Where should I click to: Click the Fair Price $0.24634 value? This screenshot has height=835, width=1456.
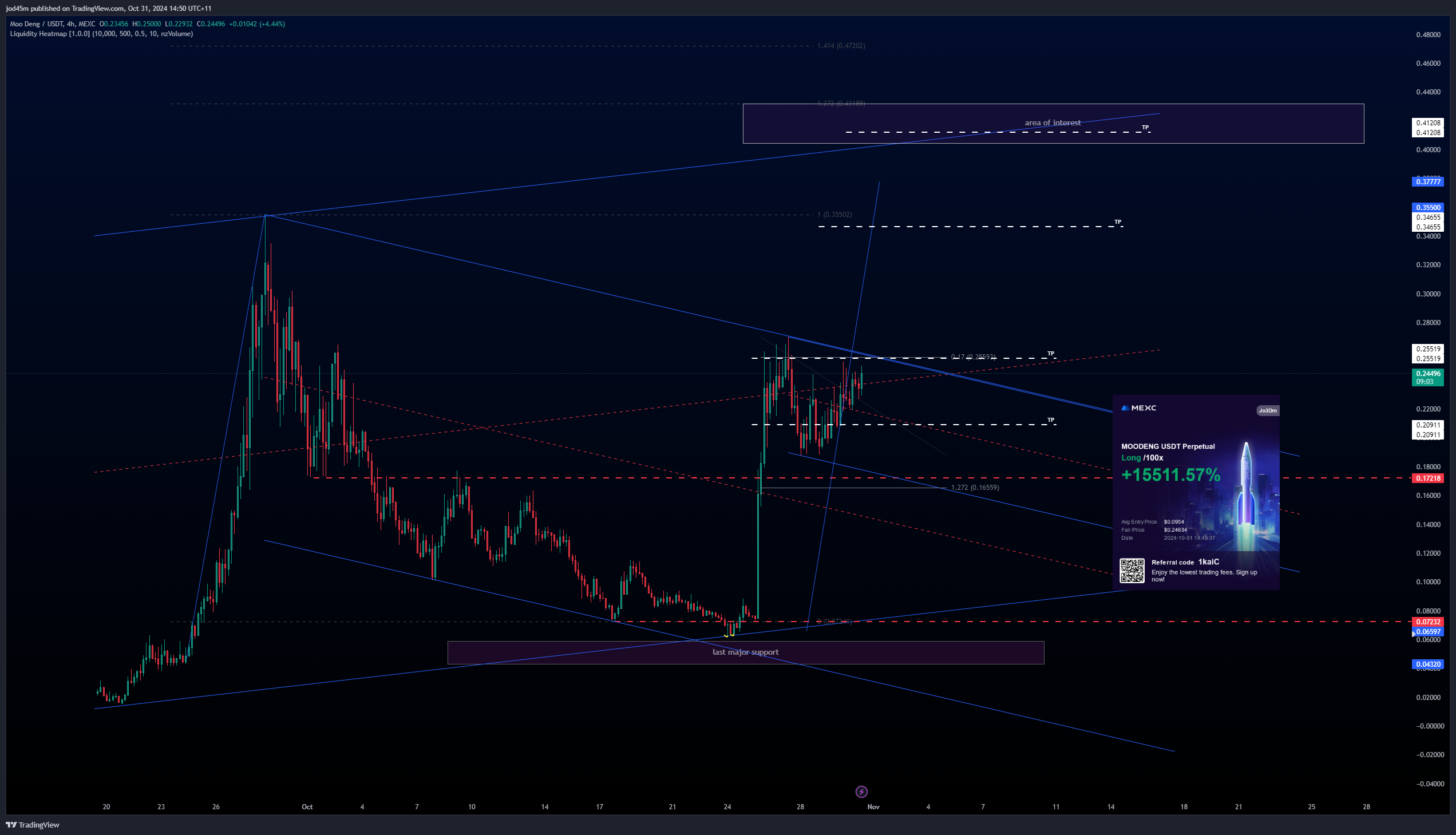point(1175,530)
